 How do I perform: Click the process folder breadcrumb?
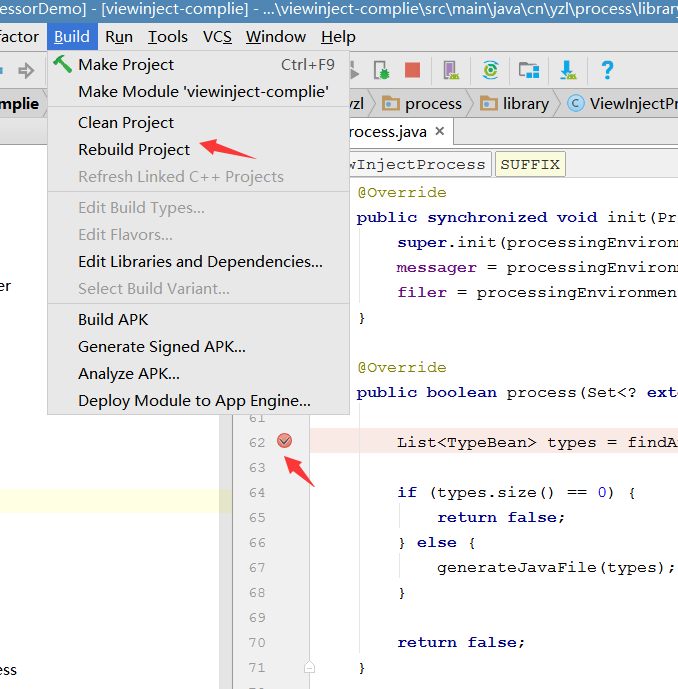point(422,104)
